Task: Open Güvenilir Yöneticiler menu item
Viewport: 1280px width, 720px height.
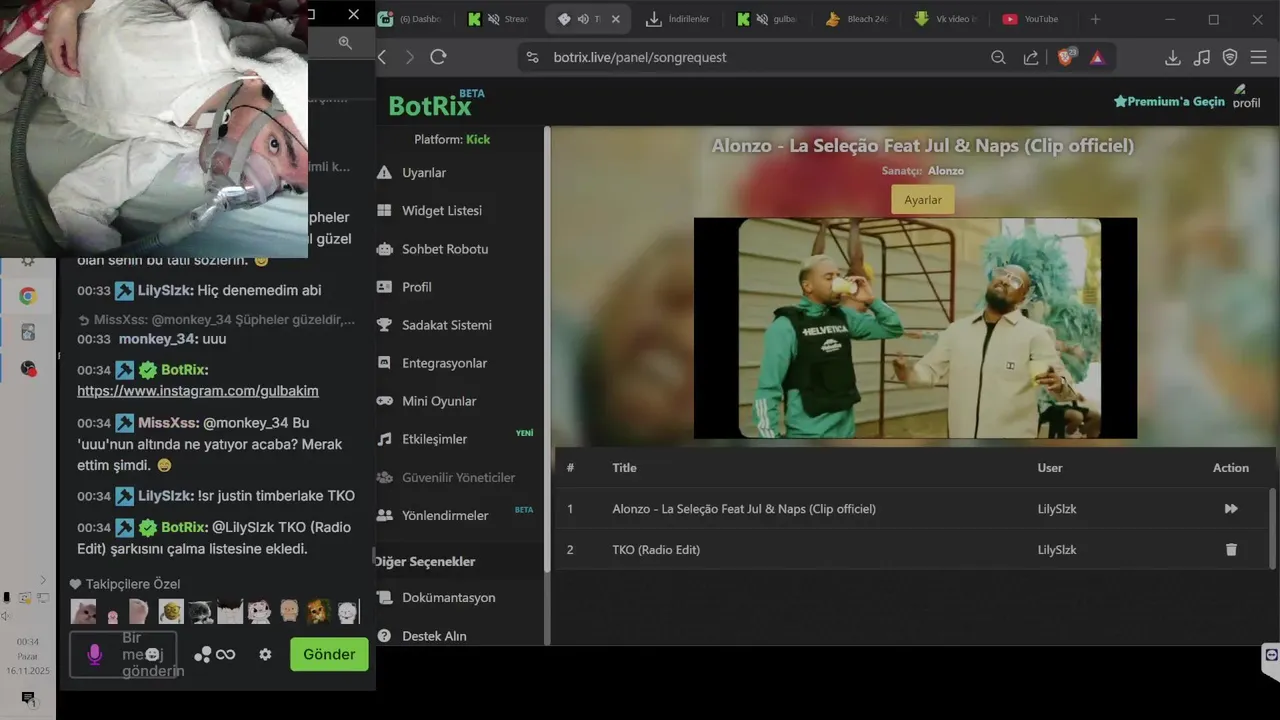Action: click(446, 477)
